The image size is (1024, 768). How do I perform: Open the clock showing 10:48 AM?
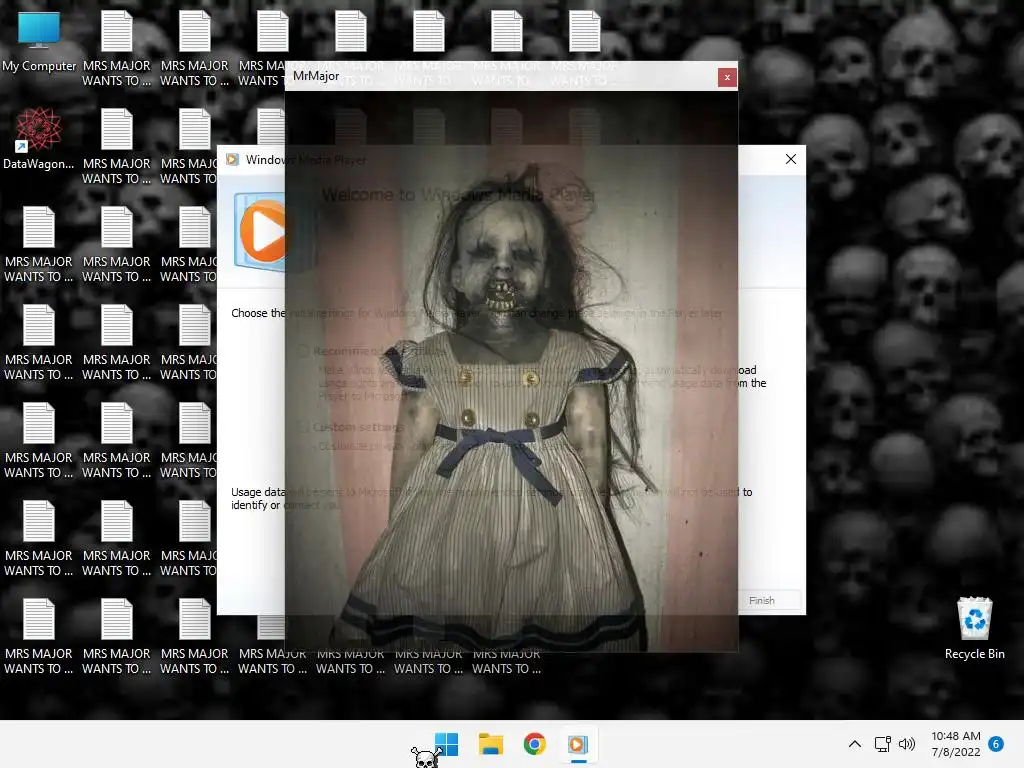[x=955, y=744]
